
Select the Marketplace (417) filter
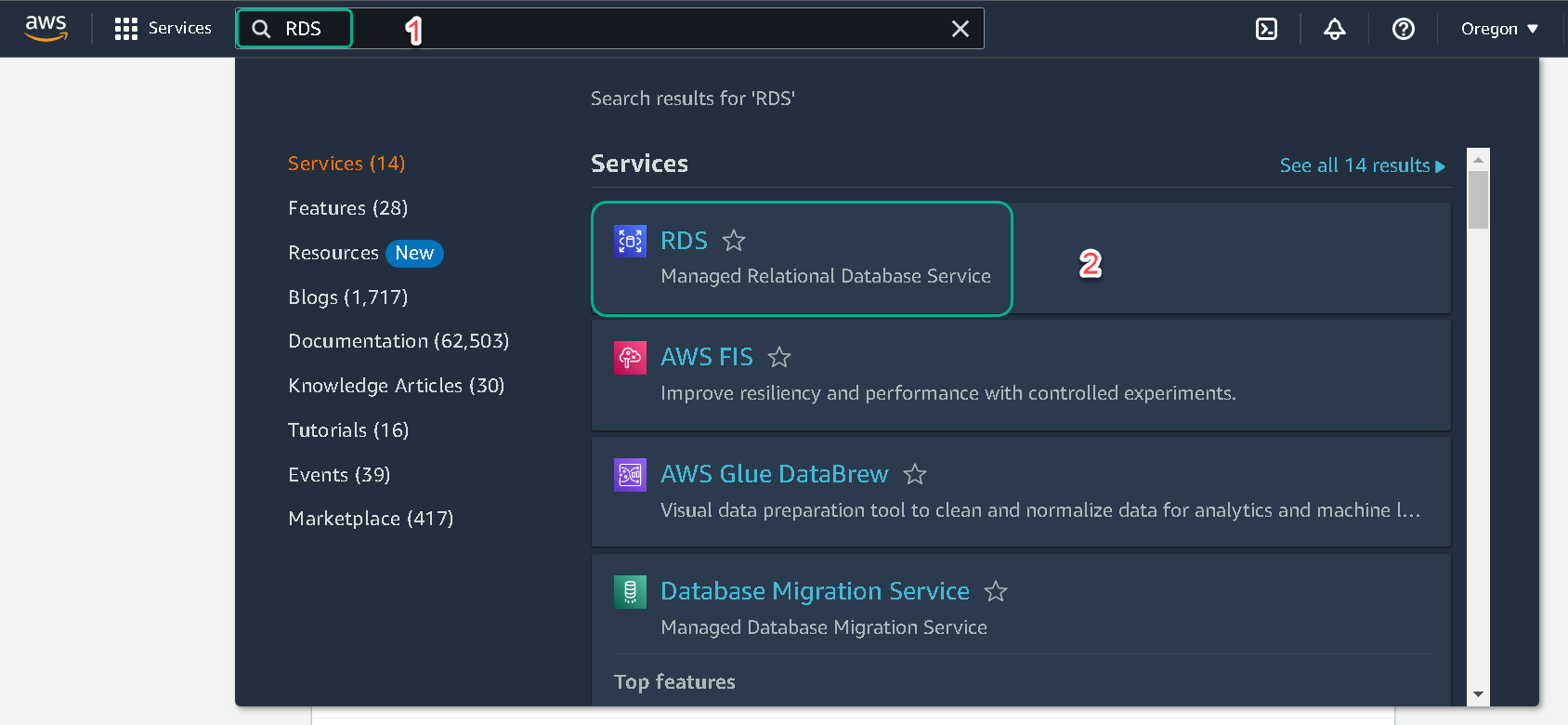pyautogui.click(x=371, y=519)
